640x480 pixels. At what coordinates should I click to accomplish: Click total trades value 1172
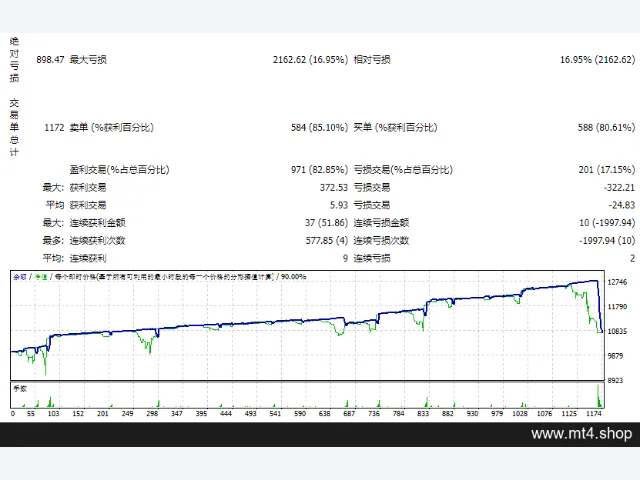(x=54, y=127)
